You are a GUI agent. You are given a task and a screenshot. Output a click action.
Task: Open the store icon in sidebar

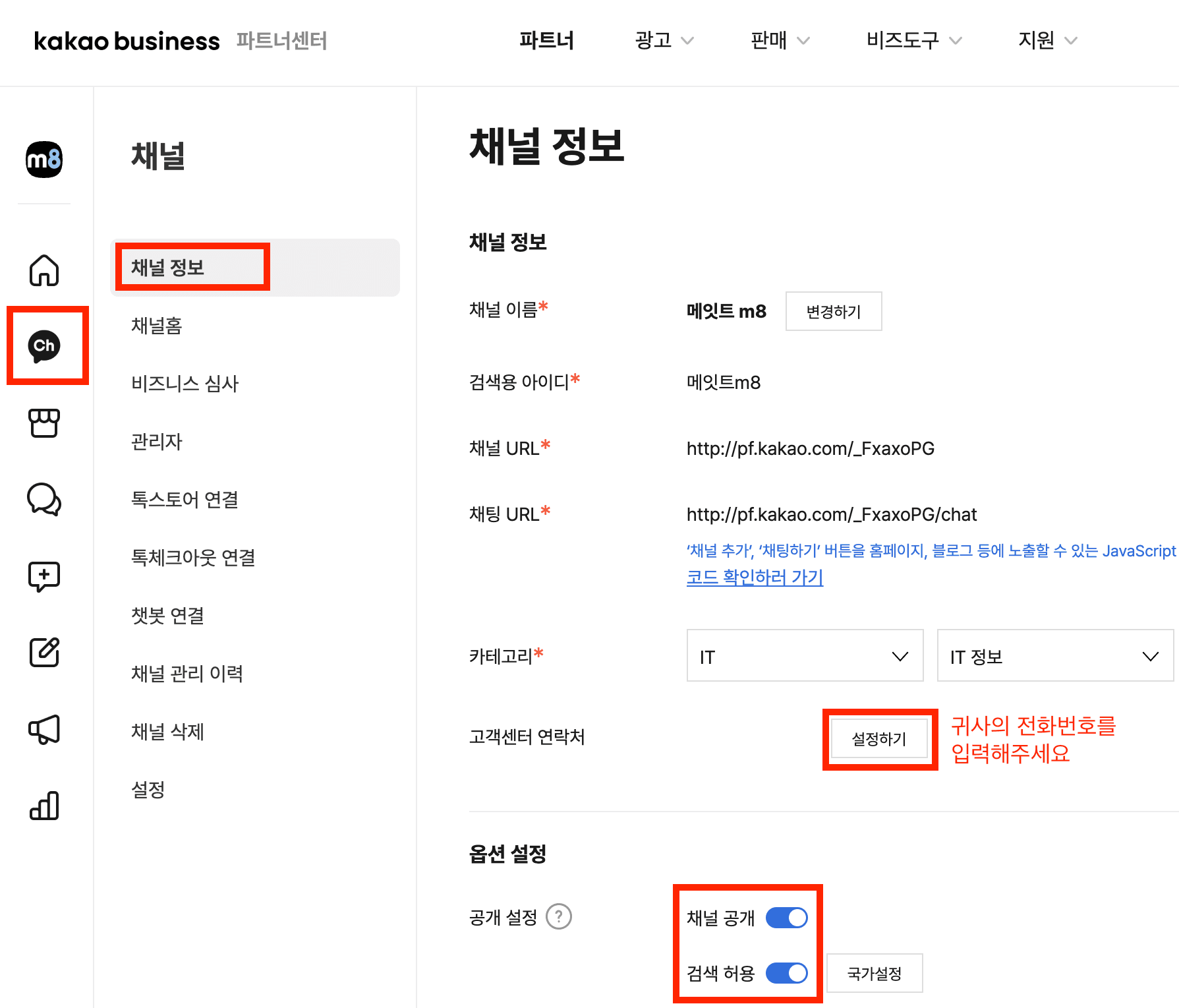point(44,423)
